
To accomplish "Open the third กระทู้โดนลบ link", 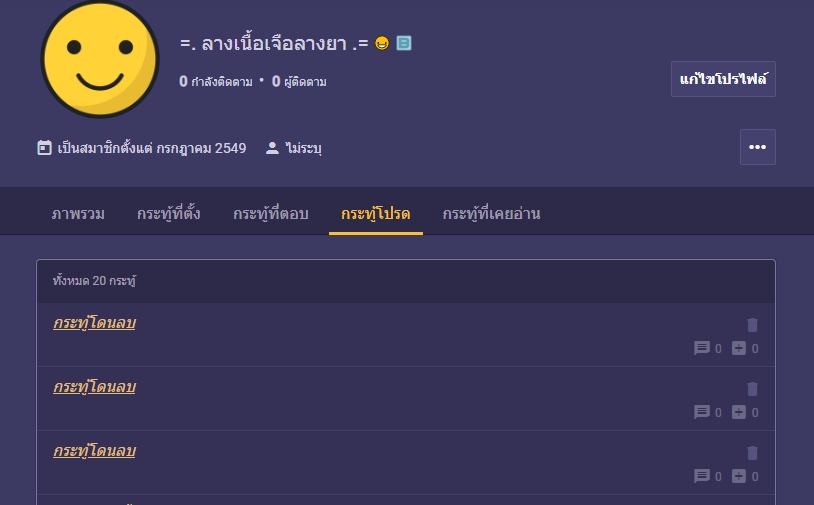I will point(94,451).
